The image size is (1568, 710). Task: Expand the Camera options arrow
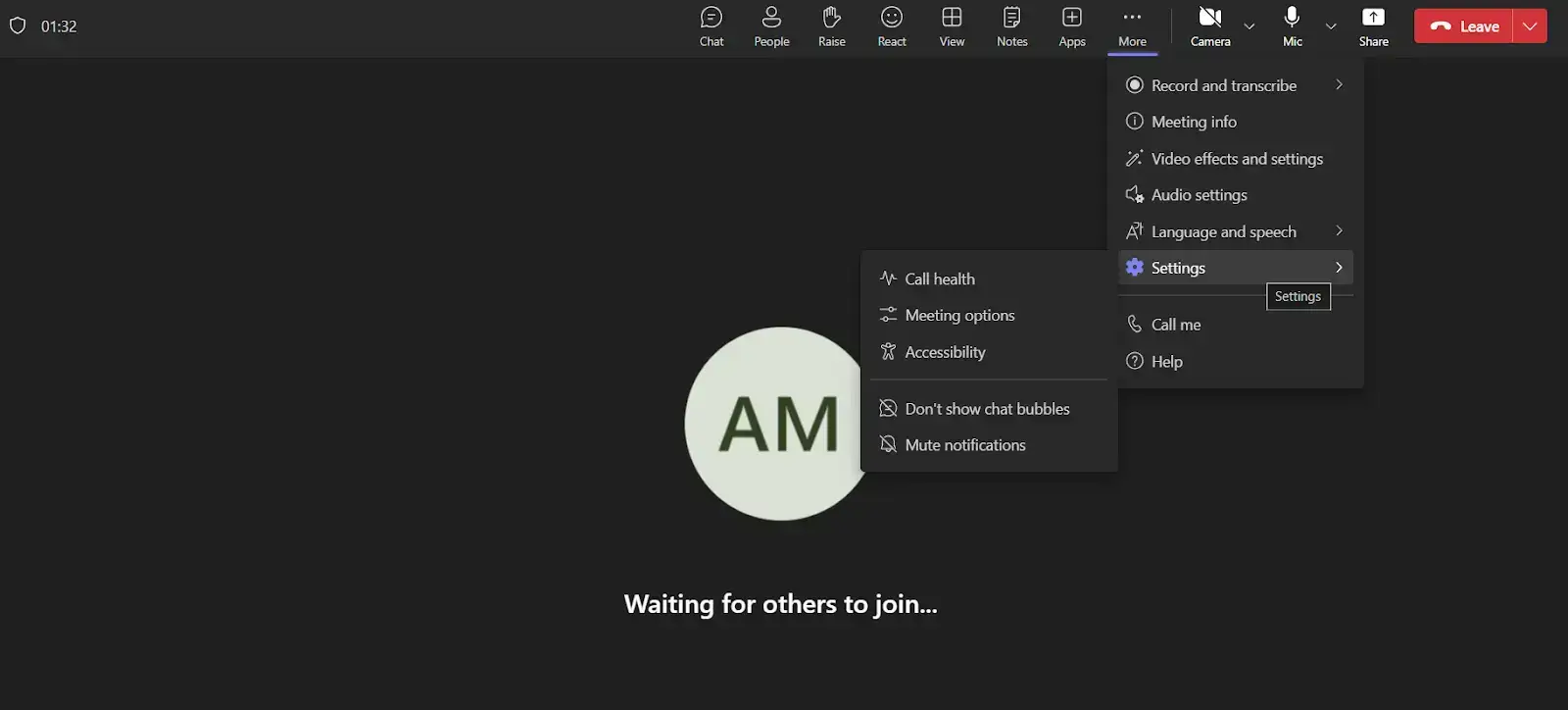tap(1249, 26)
